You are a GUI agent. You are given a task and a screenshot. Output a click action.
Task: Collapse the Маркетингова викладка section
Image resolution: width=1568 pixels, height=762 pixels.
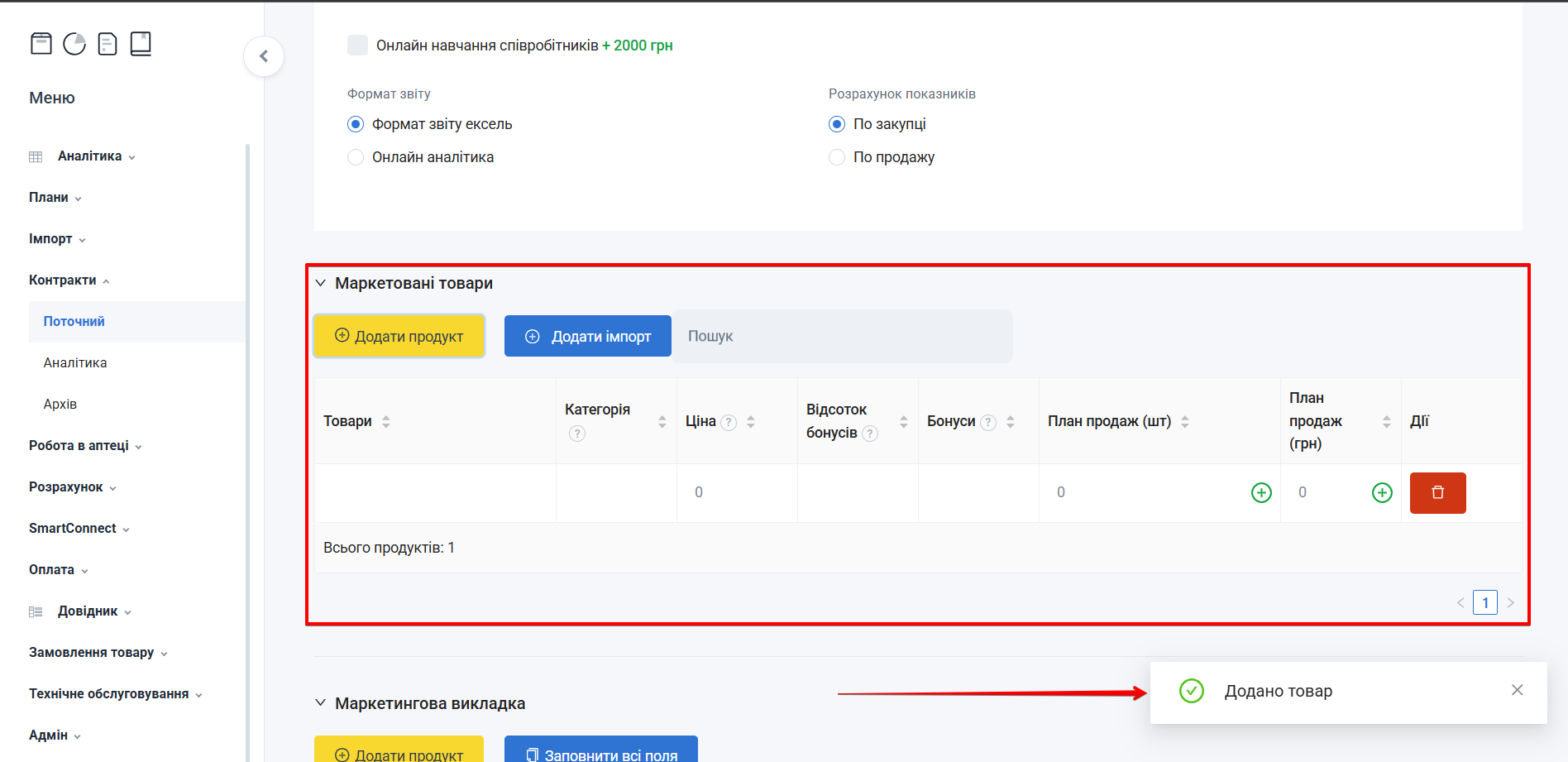[x=321, y=703]
